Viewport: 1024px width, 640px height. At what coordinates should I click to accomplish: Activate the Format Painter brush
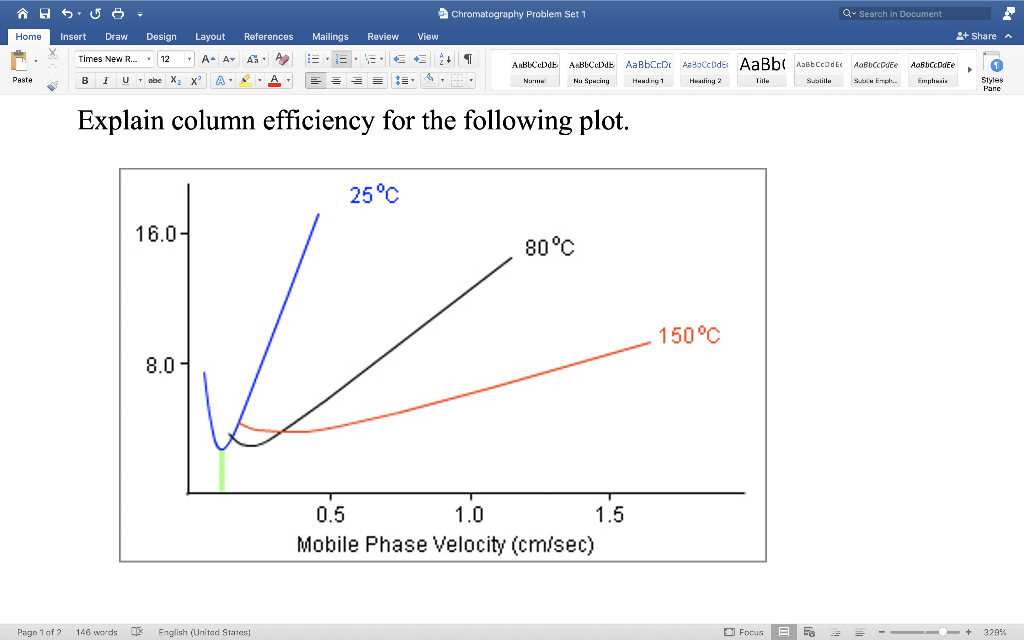coord(53,86)
